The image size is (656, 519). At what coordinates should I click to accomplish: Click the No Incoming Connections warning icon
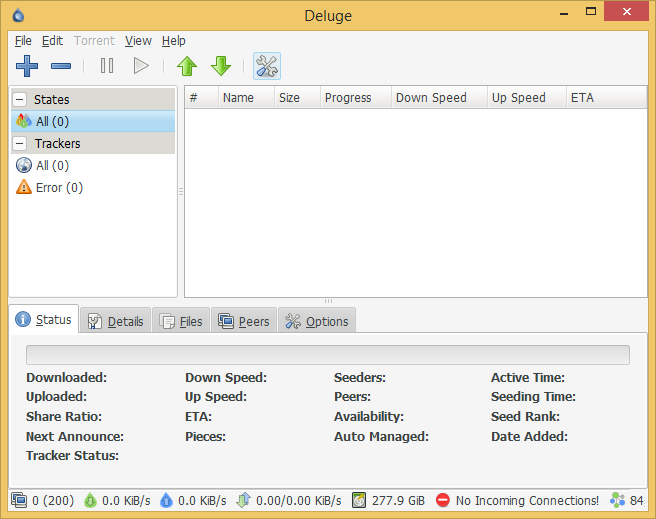tap(443, 500)
